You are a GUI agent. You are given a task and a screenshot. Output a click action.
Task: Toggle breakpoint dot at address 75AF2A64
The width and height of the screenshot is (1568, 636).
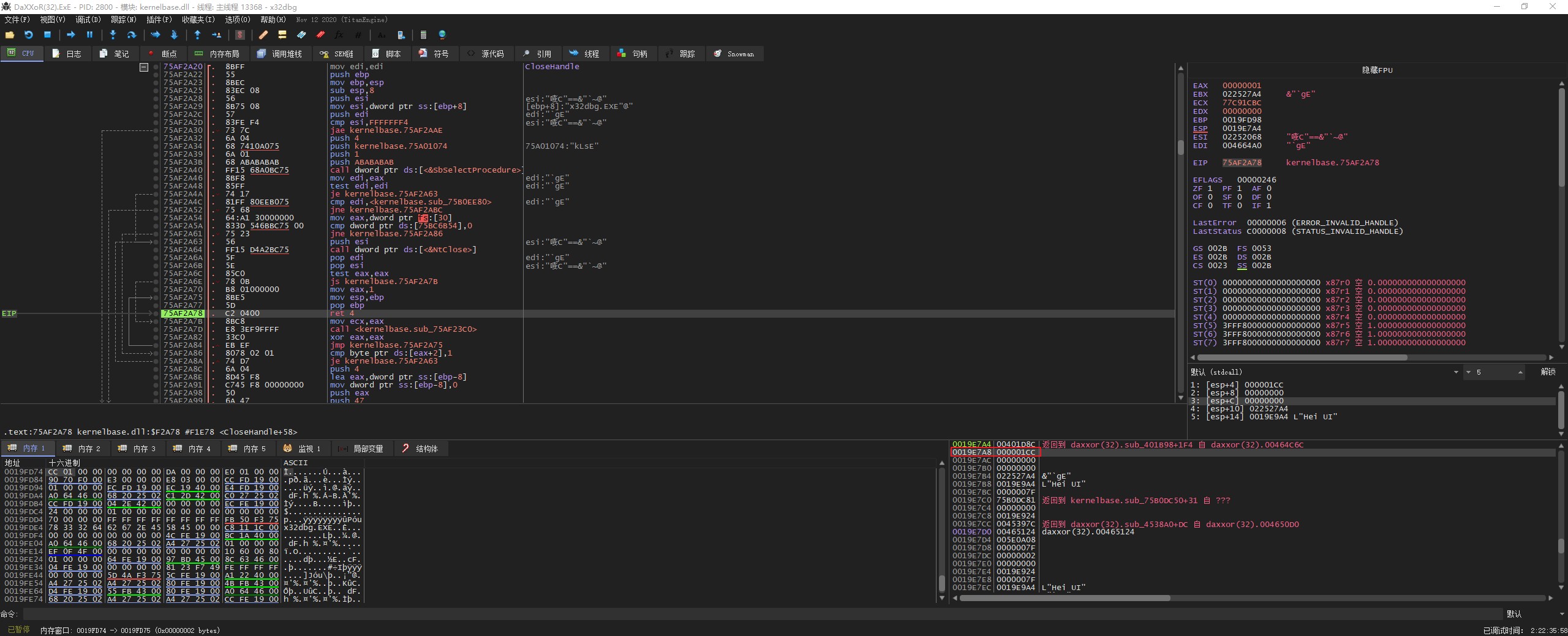[156, 250]
